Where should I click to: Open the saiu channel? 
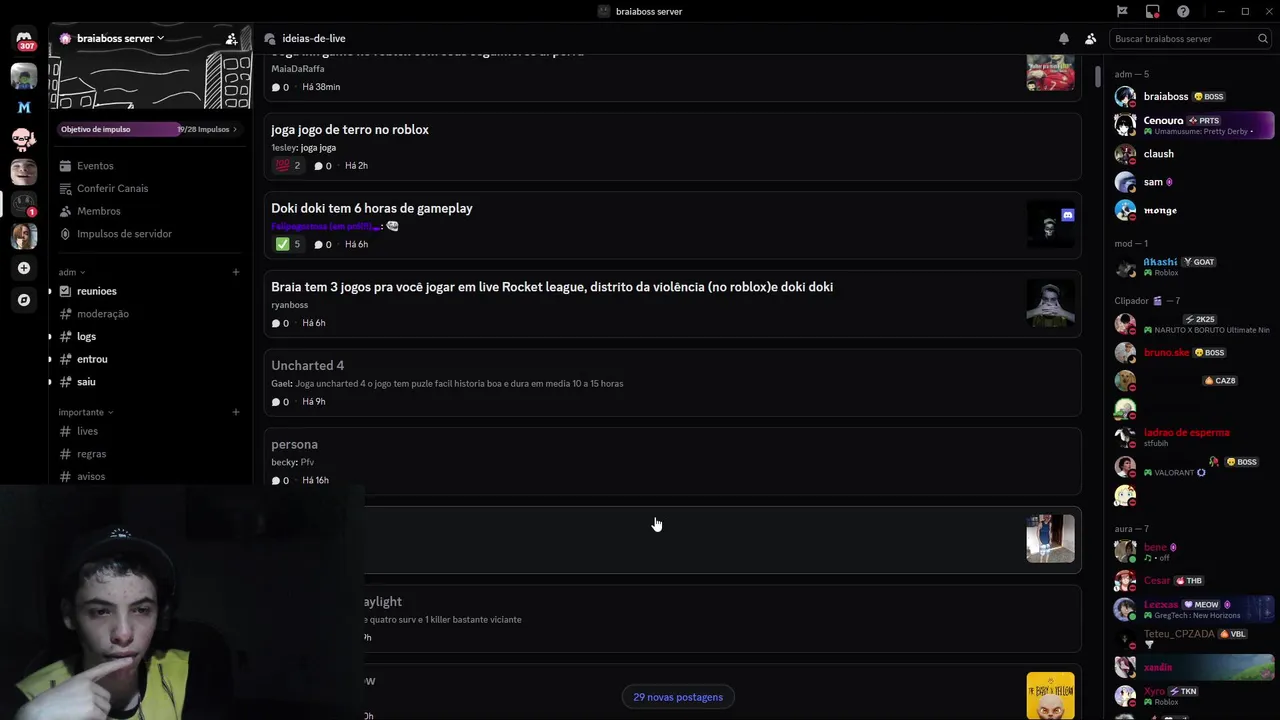tap(86, 382)
